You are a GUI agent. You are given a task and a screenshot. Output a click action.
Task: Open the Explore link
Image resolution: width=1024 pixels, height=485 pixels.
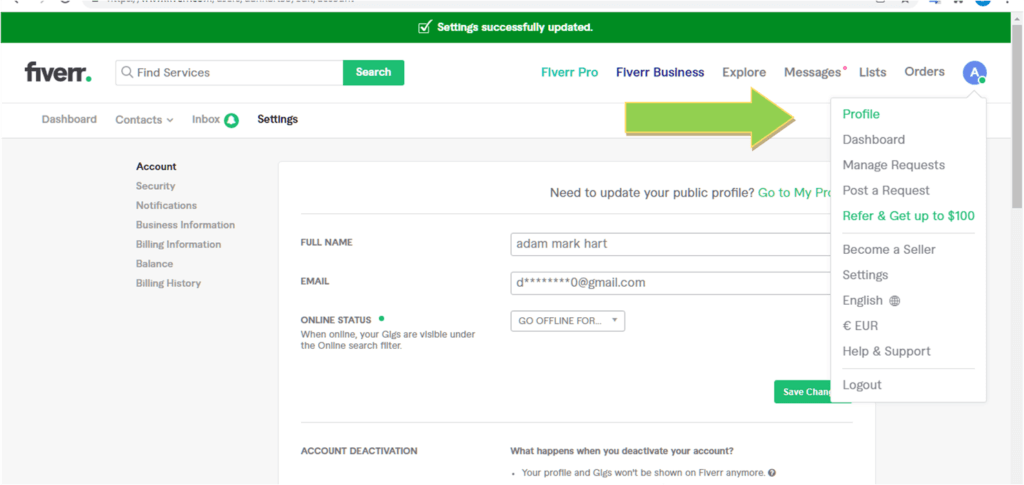point(744,72)
